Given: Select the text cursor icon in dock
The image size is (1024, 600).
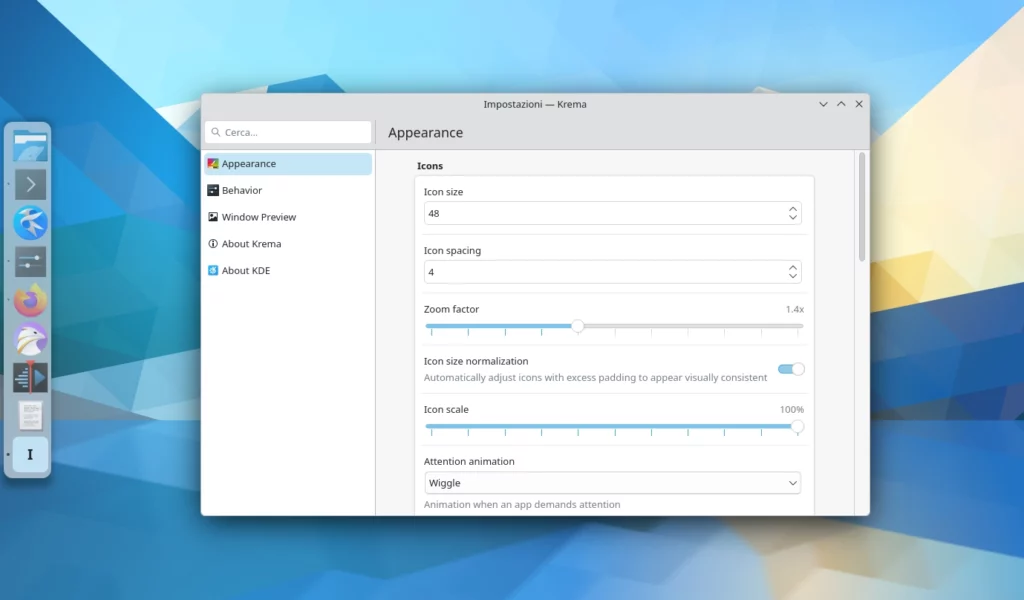Looking at the screenshot, I should [x=30, y=454].
